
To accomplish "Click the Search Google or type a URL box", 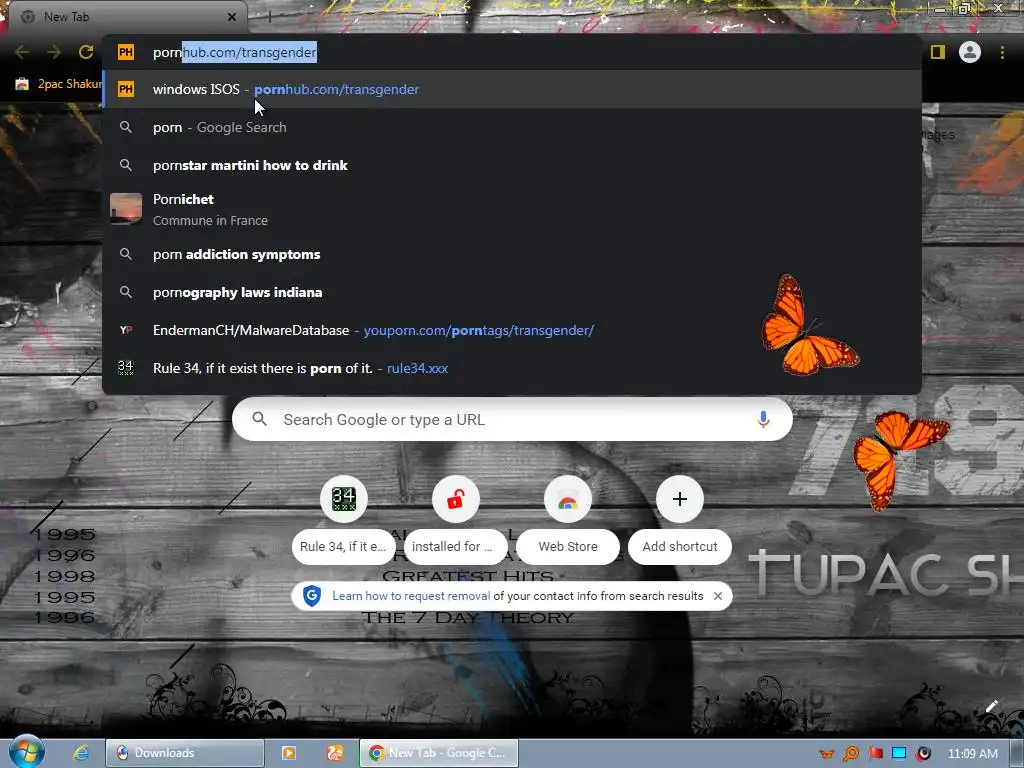I will tap(512, 419).
